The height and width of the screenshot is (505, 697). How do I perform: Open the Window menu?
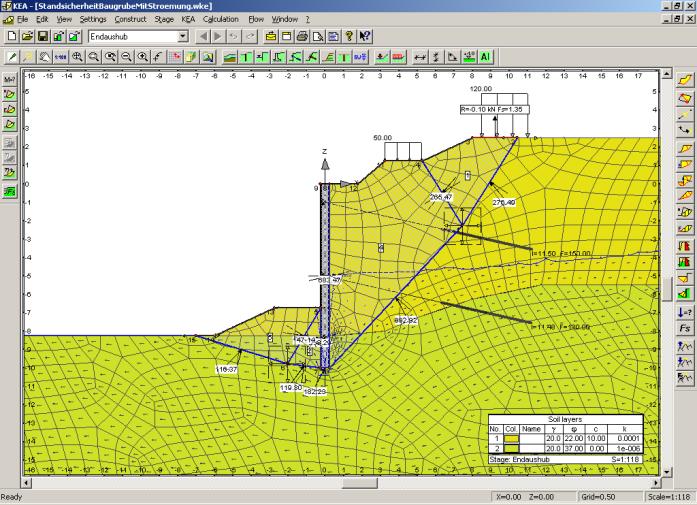click(x=284, y=19)
